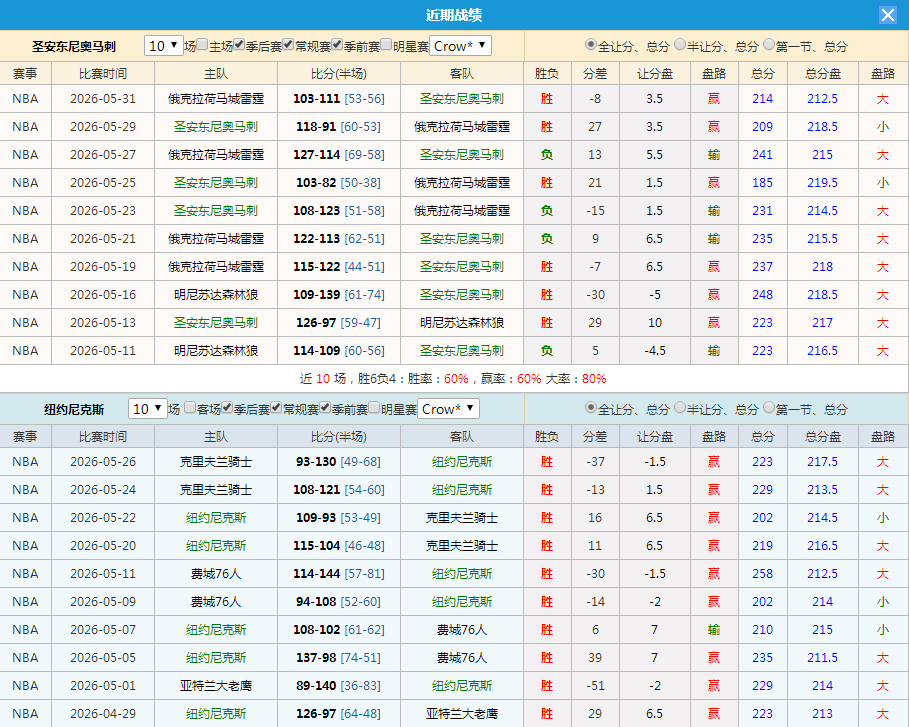Click the summary line 近 10 场 胜6负4
The width and height of the screenshot is (909, 727).
(453, 379)
